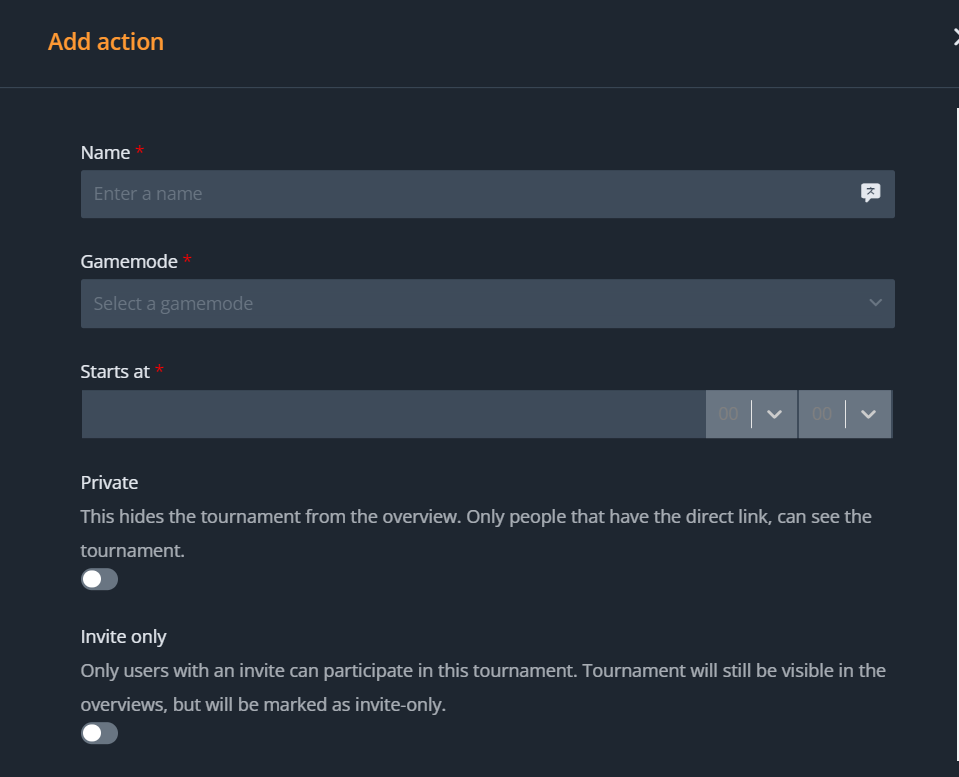The height and width of the screenshot is (777, 959).
Task: Focus the Enter a name field
Action: tap(470, 194)
